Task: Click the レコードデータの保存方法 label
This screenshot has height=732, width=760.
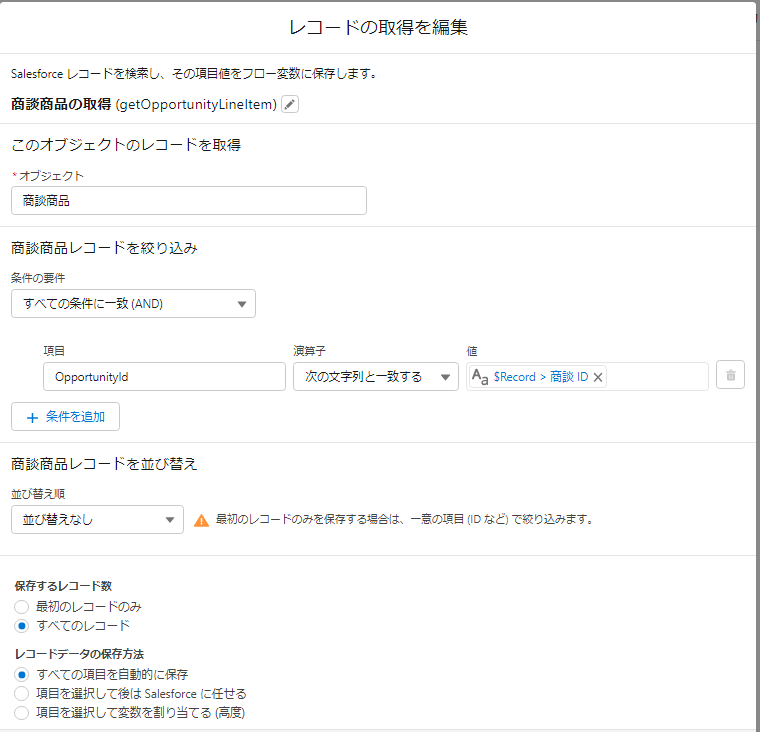Action: (x=79, y=654)
